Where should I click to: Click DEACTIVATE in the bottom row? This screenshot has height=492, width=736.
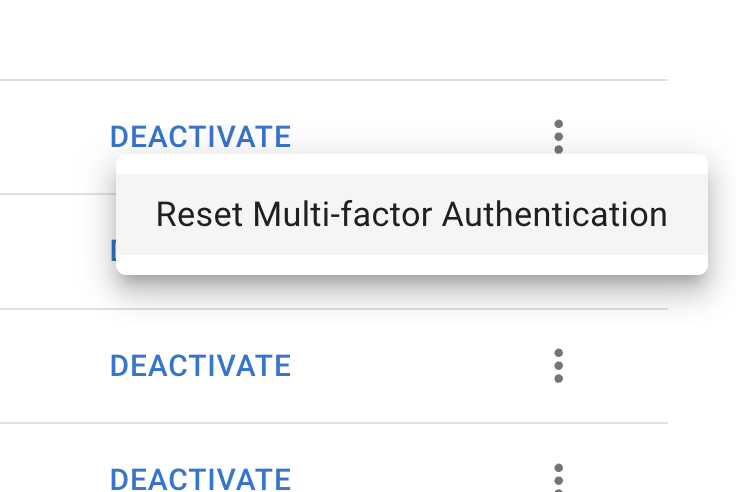(x=200, y=479)
